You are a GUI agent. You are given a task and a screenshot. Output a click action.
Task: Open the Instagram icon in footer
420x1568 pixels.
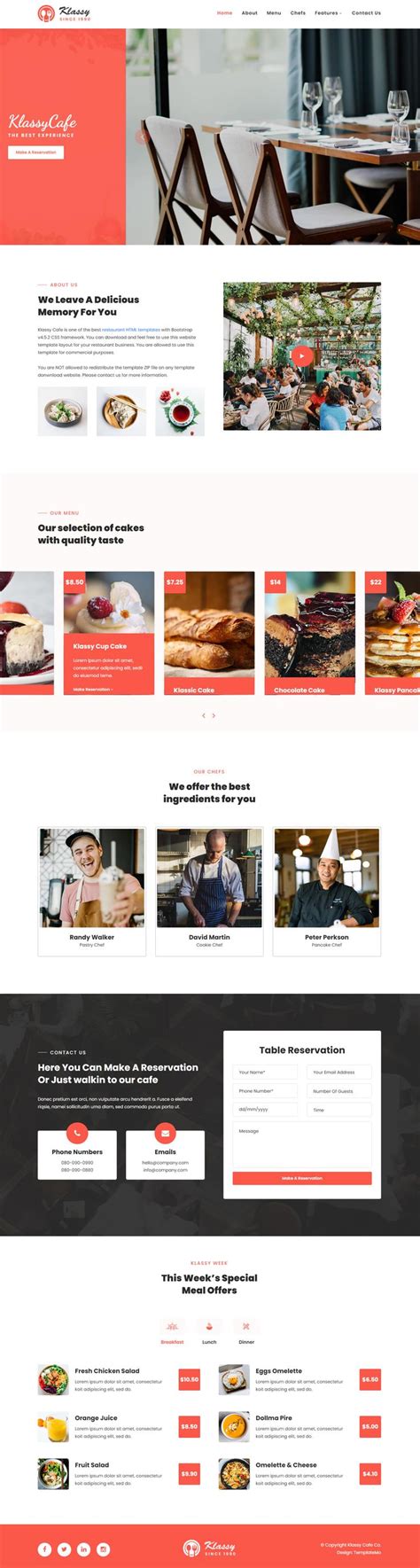point(103,1548)
